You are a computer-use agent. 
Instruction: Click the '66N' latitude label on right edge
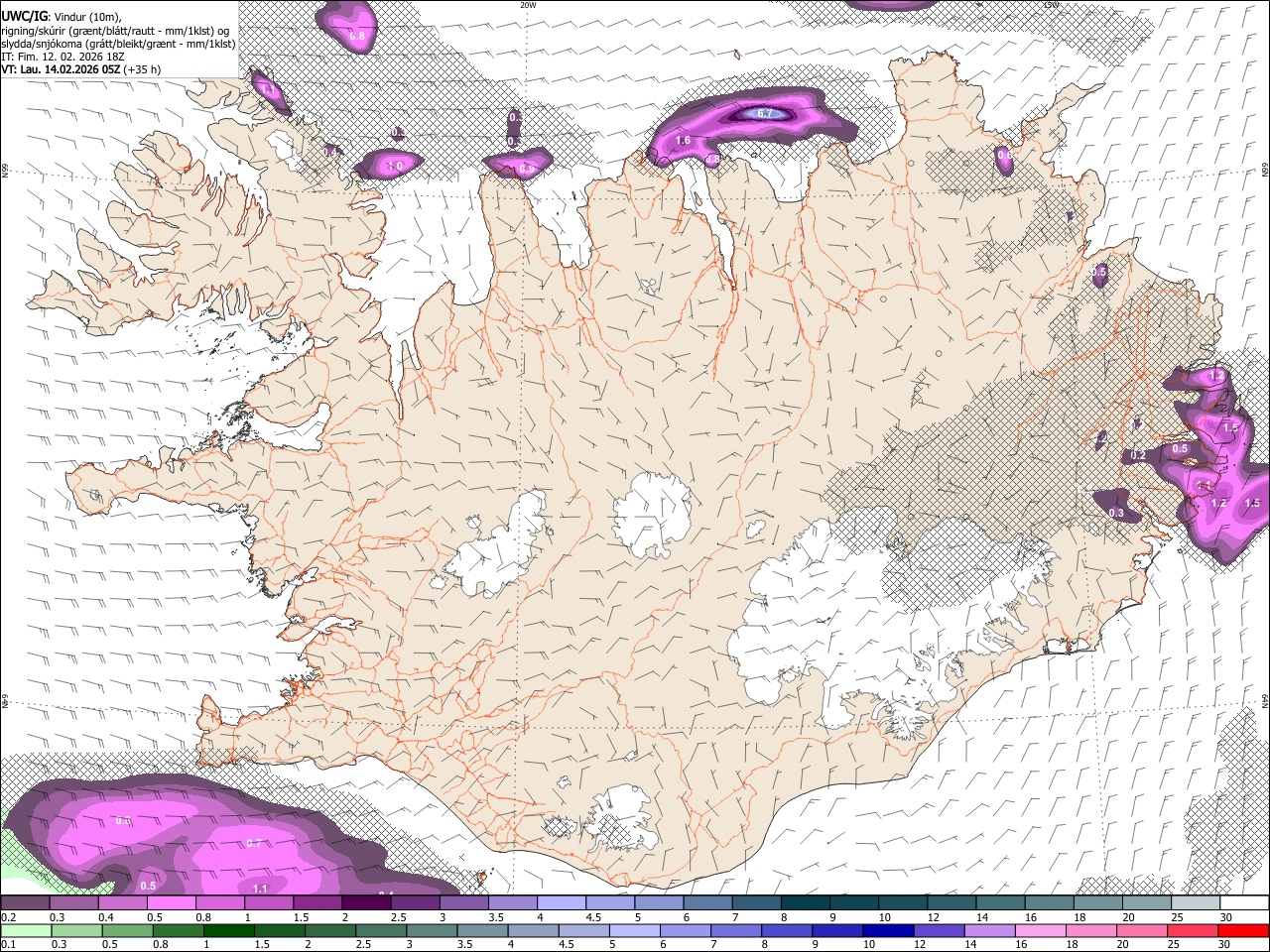tap(1265, 172)
